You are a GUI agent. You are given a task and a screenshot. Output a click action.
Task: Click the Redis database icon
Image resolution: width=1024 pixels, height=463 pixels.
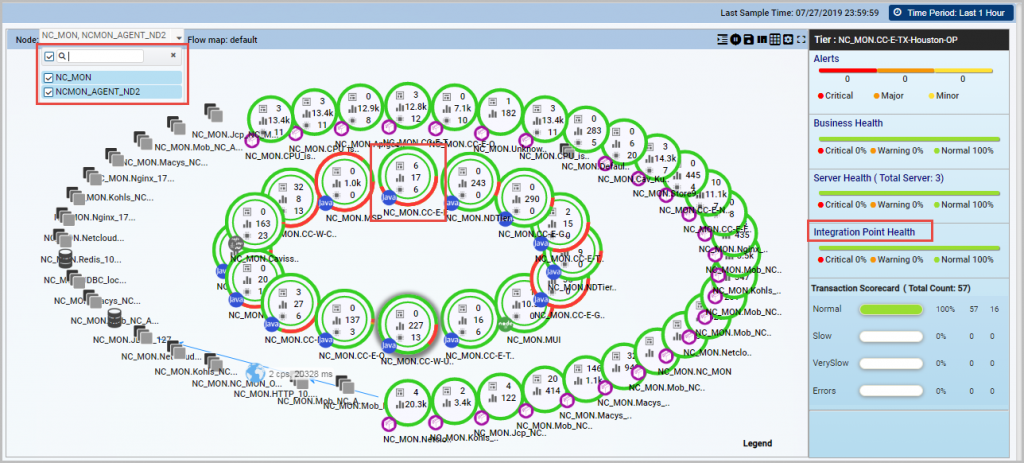pos(65,257)
